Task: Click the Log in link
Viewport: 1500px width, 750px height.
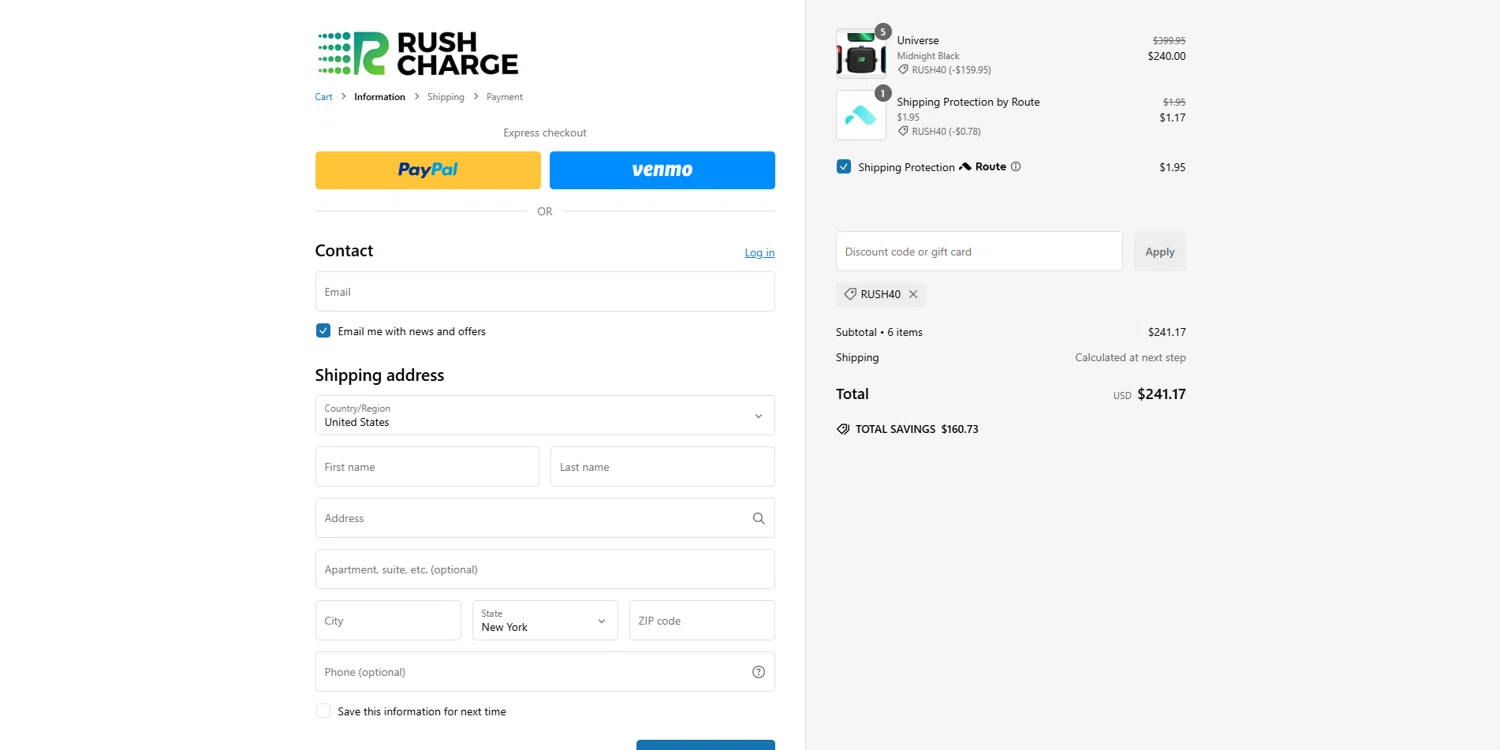Action: pos(759,253)
